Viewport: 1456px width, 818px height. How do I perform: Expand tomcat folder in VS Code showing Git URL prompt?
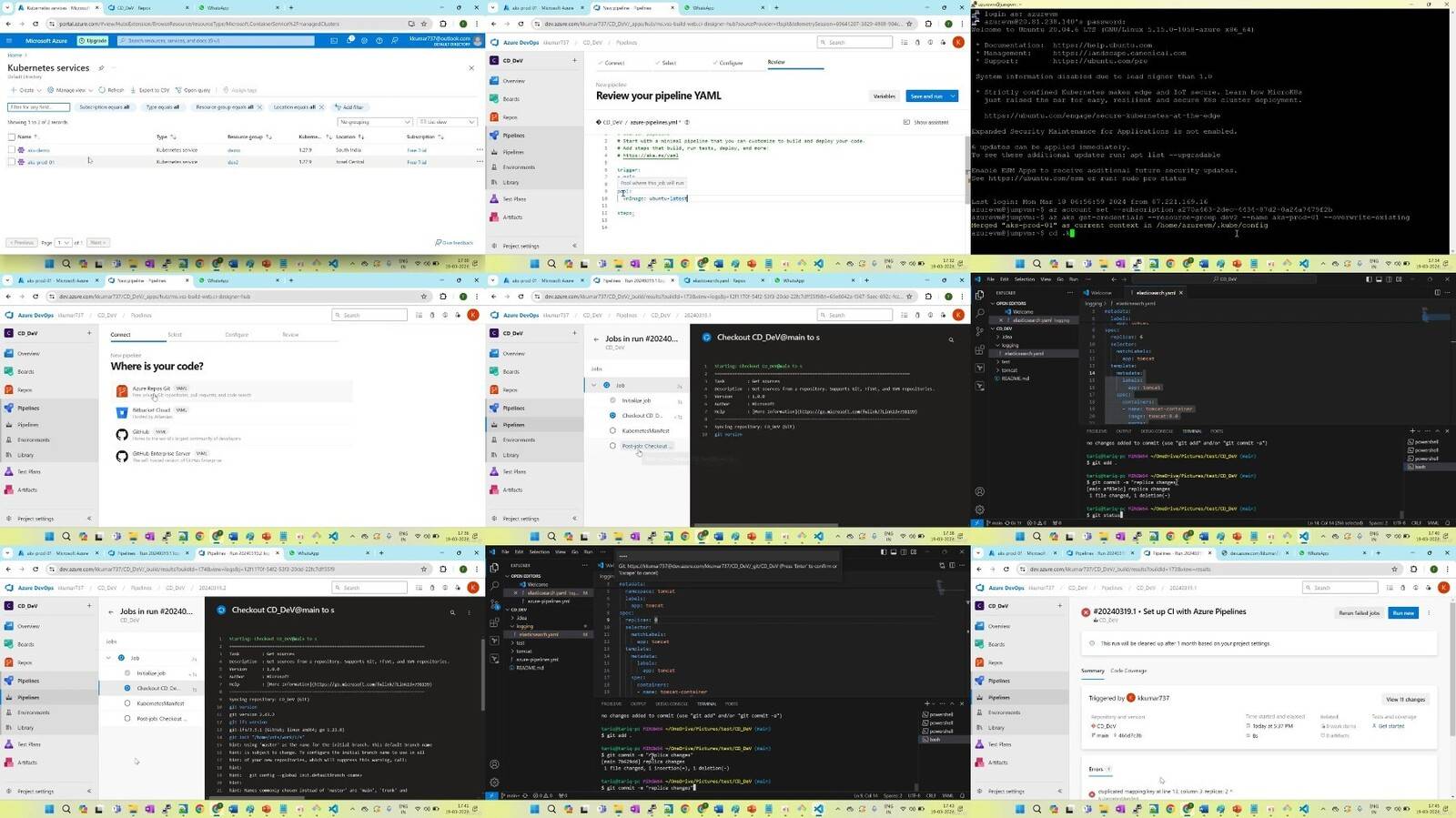524,651
